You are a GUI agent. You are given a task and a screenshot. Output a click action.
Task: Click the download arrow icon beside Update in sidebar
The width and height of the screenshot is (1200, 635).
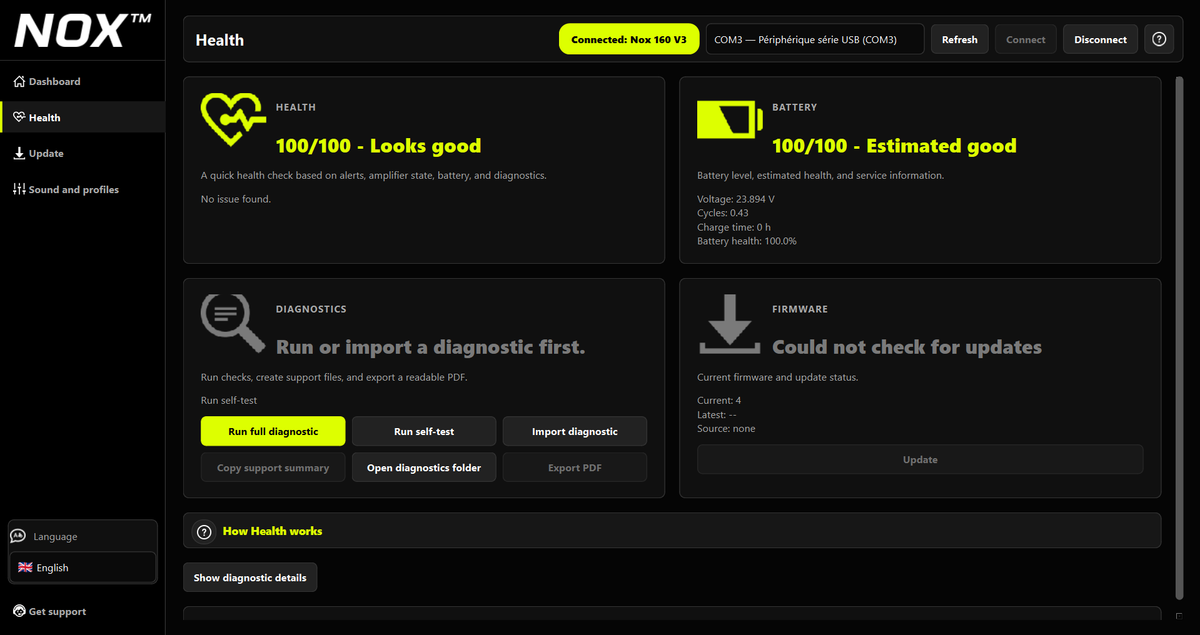19,153
